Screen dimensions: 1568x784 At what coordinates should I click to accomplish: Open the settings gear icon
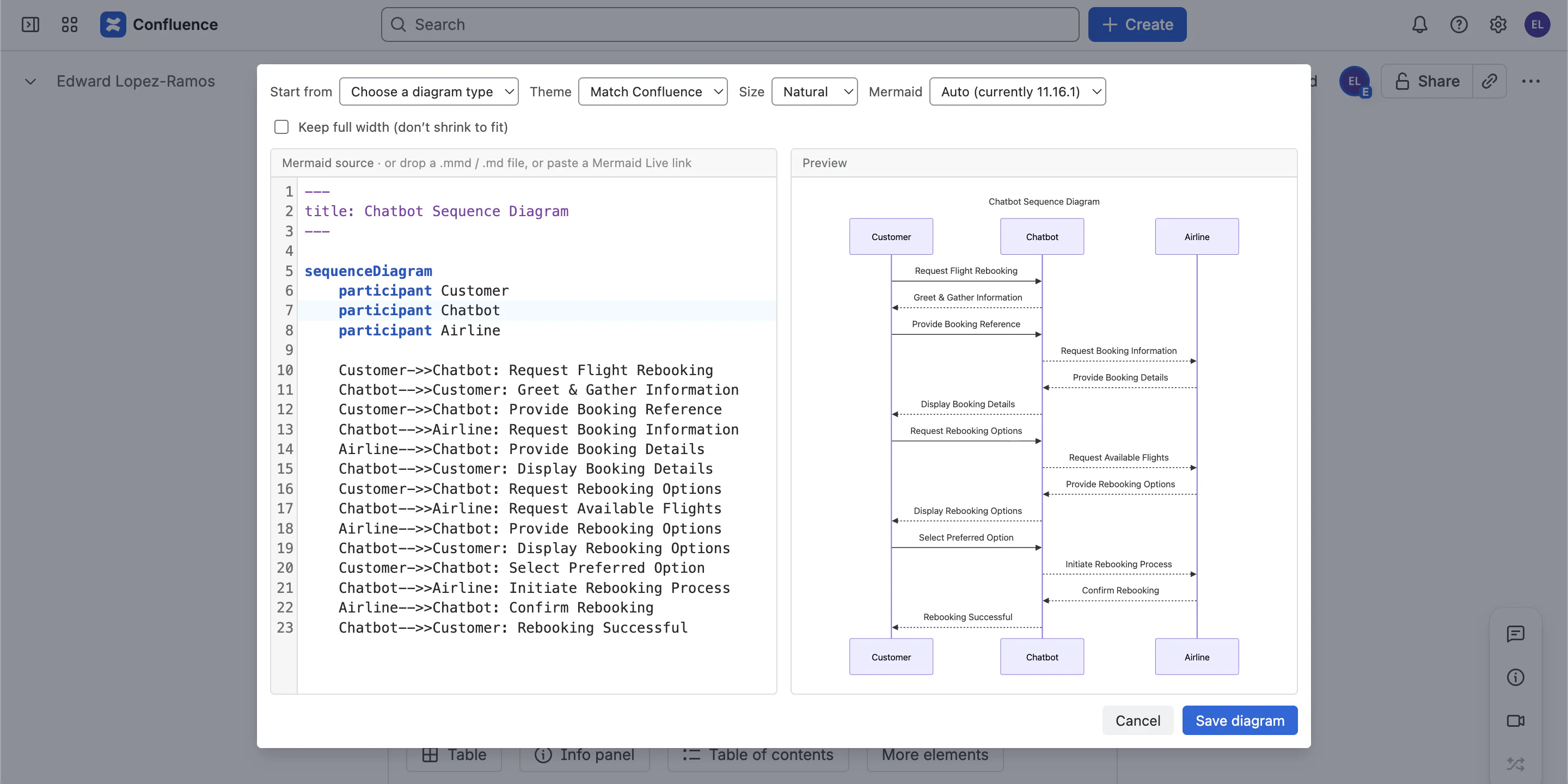1498,24
